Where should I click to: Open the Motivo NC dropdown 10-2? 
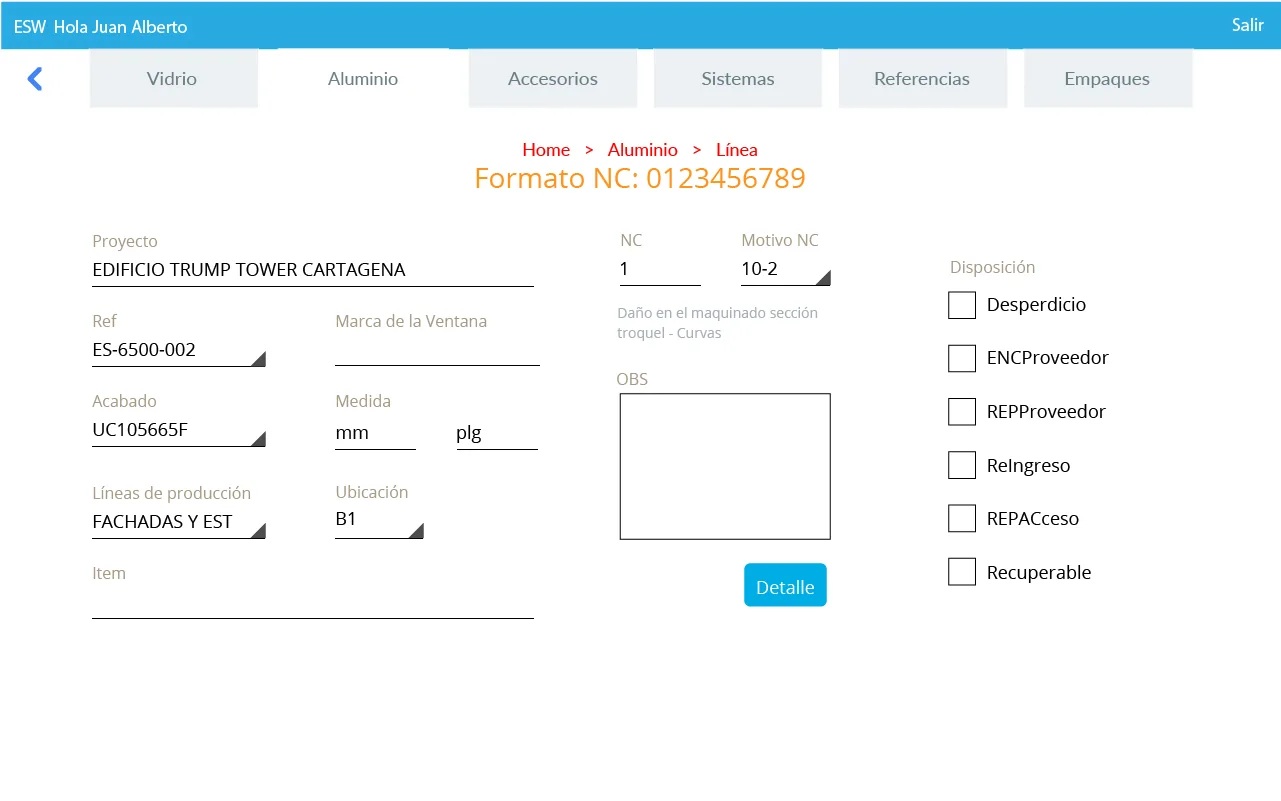786,270
